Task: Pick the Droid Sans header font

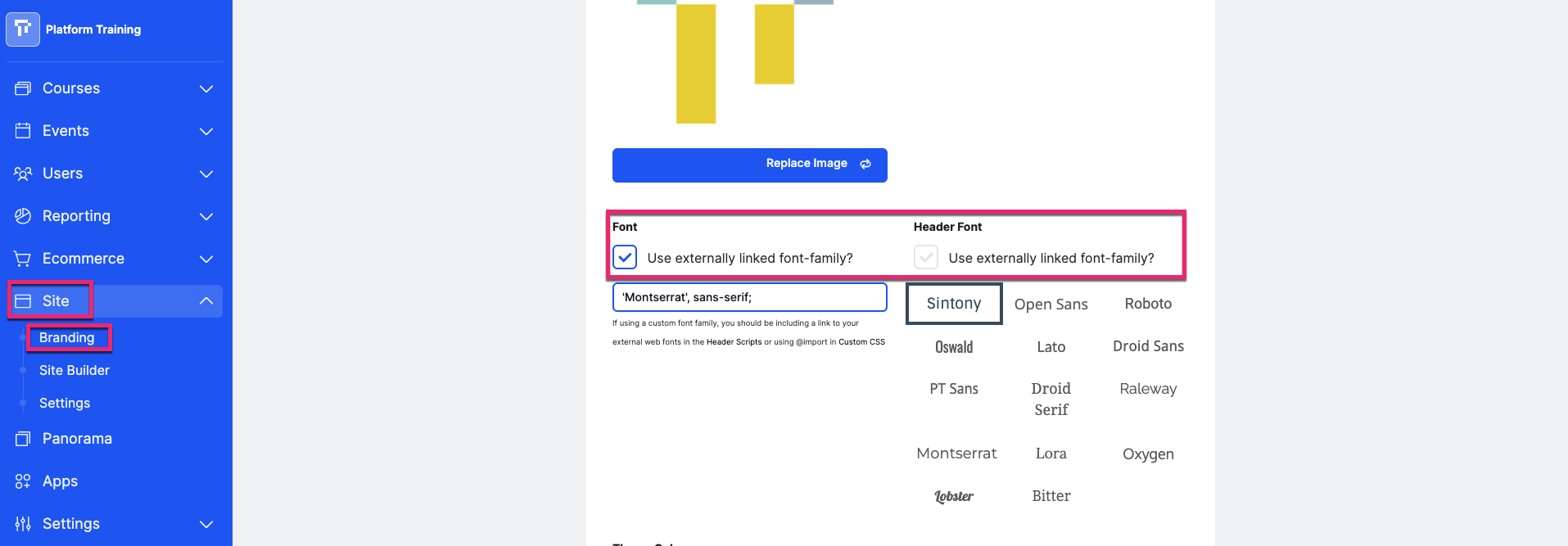Action: coord(1148,346)
